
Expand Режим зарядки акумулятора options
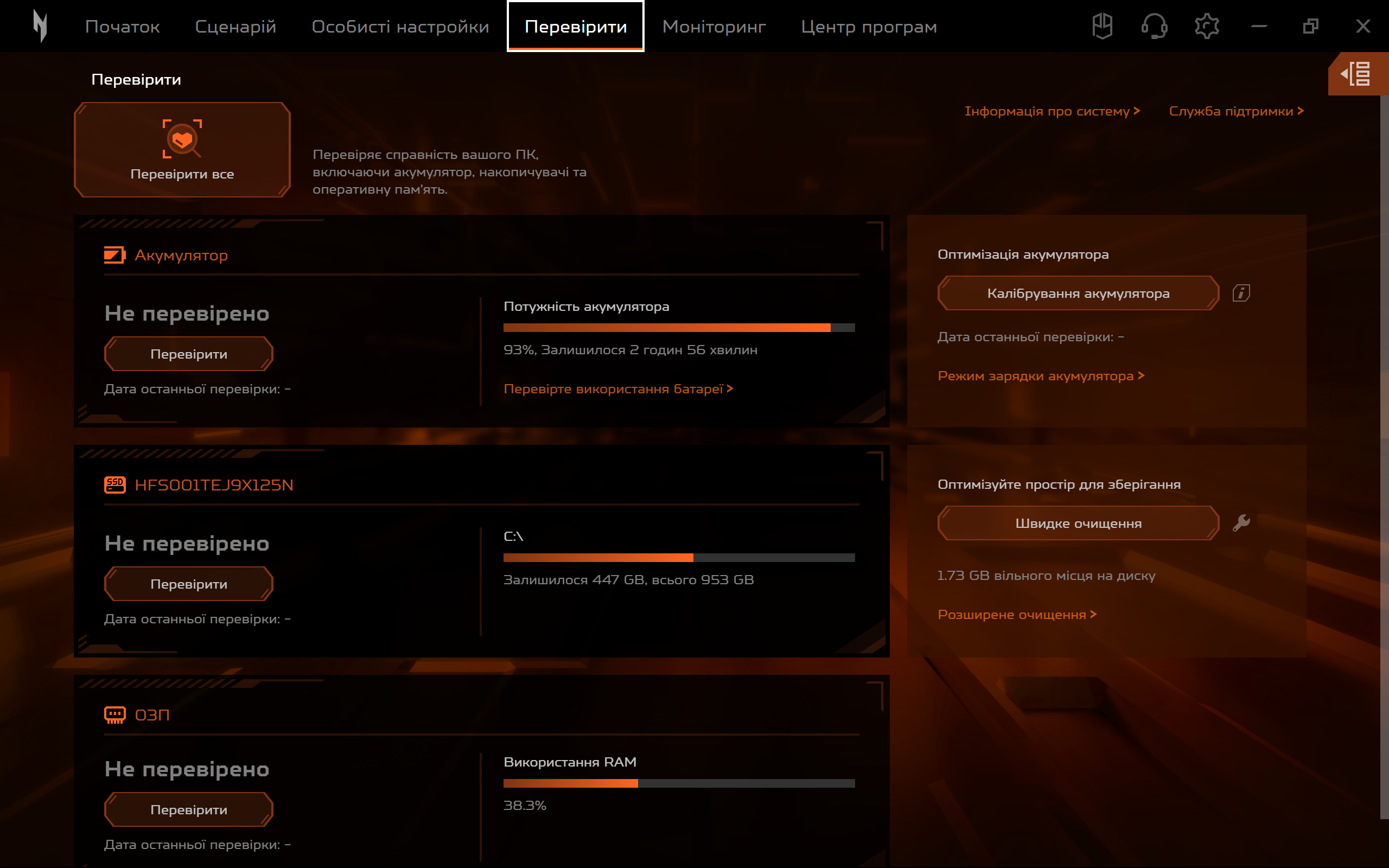[1036, 376]
